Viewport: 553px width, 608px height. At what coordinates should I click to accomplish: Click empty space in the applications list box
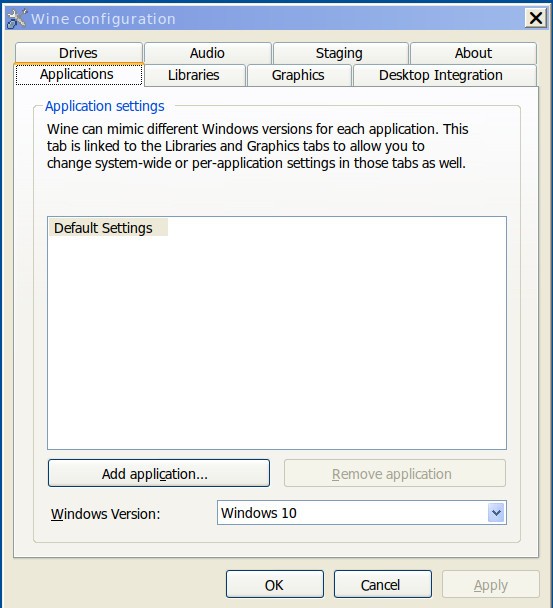(x=277, y=341)
